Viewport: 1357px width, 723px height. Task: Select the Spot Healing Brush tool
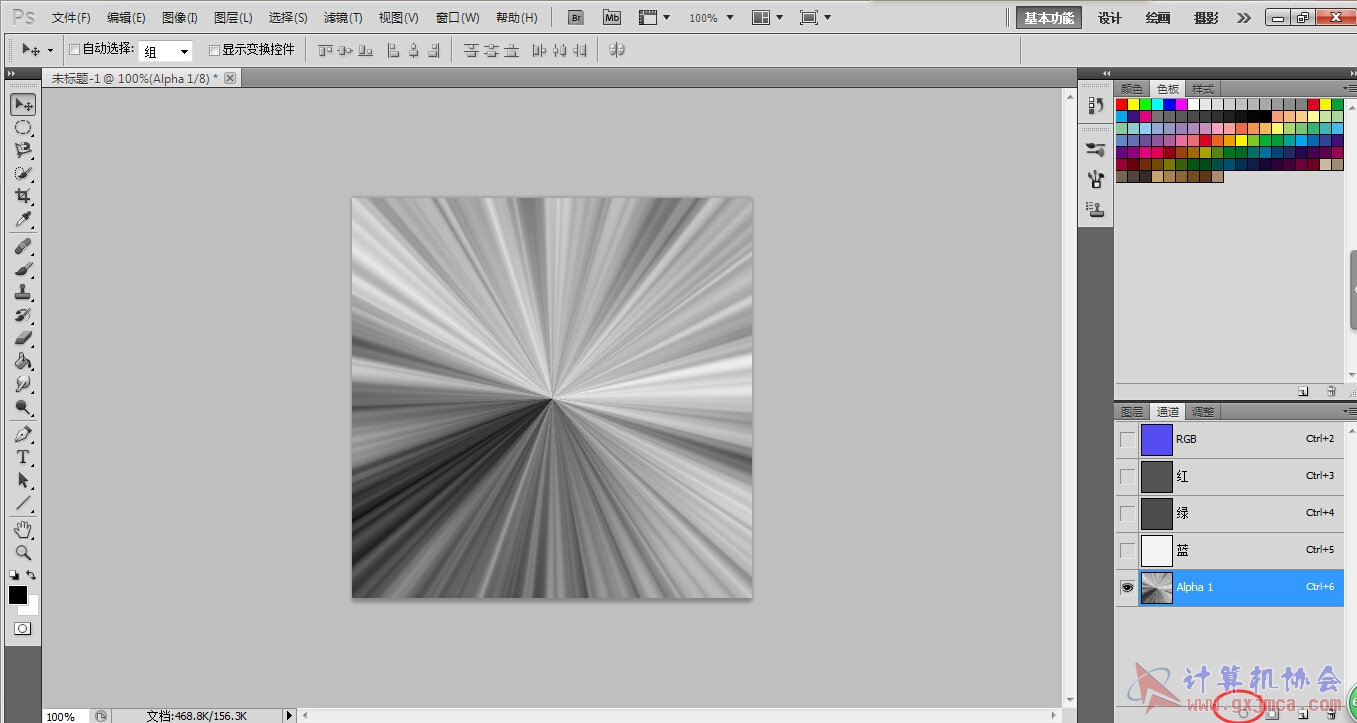tap(23, 247)
